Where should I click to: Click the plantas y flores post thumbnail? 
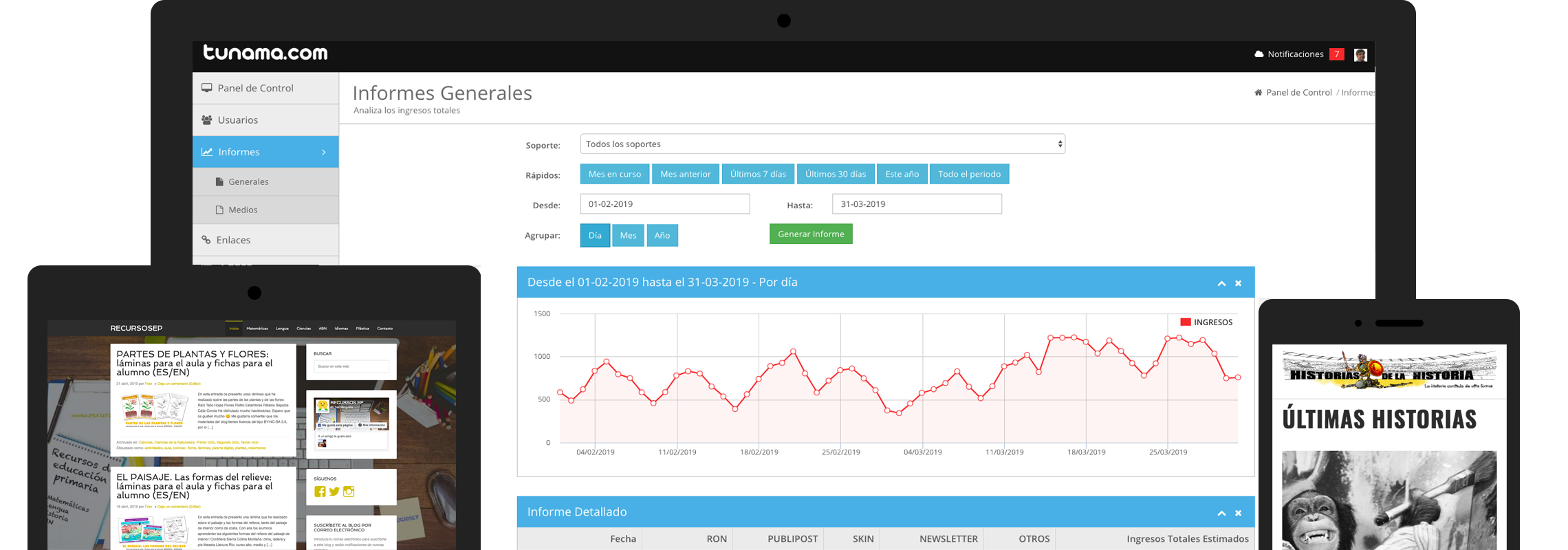[x=154, y=410]
